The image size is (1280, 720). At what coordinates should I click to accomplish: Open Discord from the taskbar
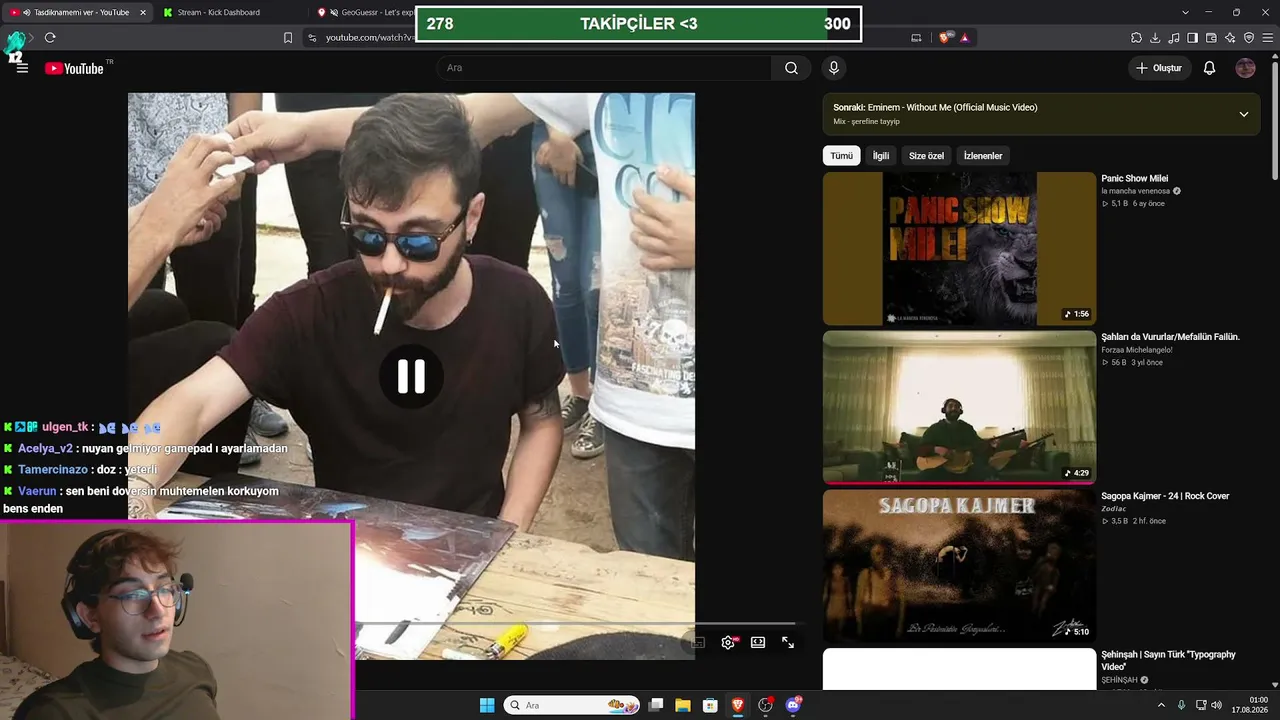pos(793,705)
